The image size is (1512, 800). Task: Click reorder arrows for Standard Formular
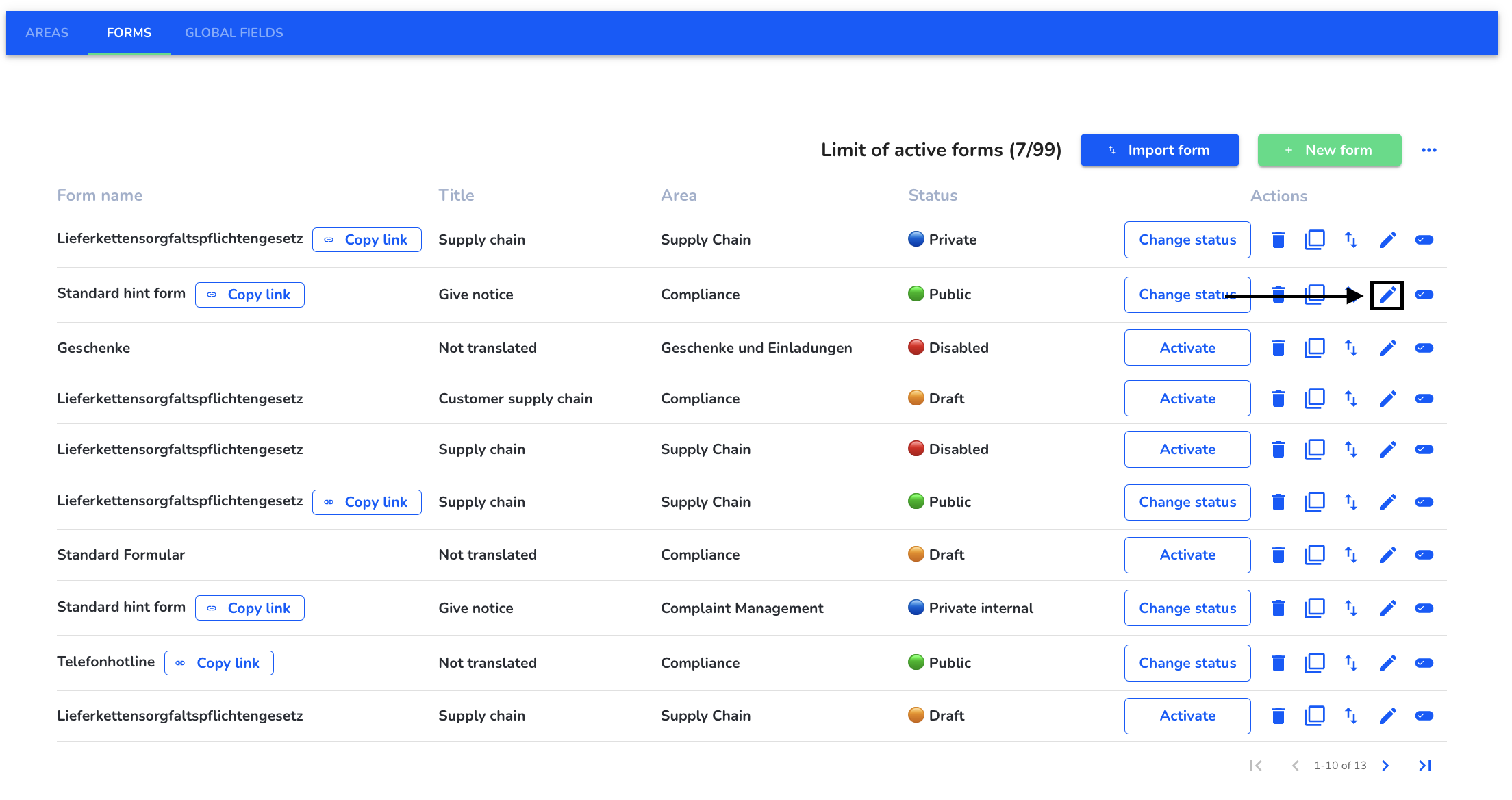click(x=1350, y=555)
